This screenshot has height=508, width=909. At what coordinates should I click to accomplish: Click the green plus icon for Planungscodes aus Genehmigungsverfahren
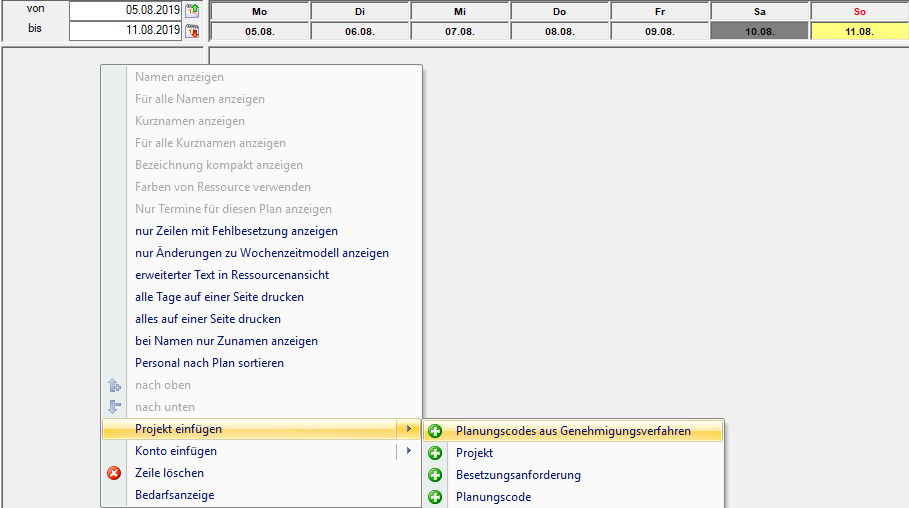pos(435,431)
